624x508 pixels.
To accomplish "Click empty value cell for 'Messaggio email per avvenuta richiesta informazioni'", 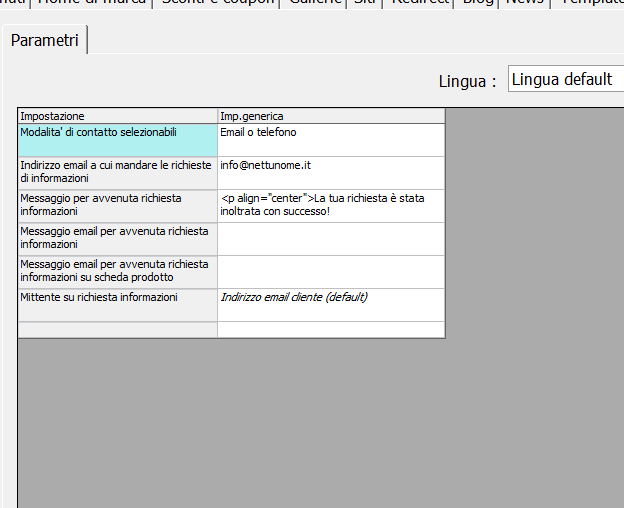I will (x=331, y=239).
